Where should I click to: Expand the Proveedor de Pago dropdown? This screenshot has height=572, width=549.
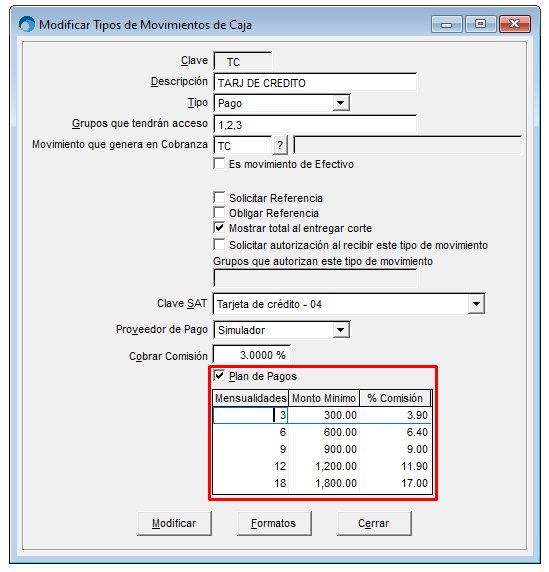[x=340, y=330]
